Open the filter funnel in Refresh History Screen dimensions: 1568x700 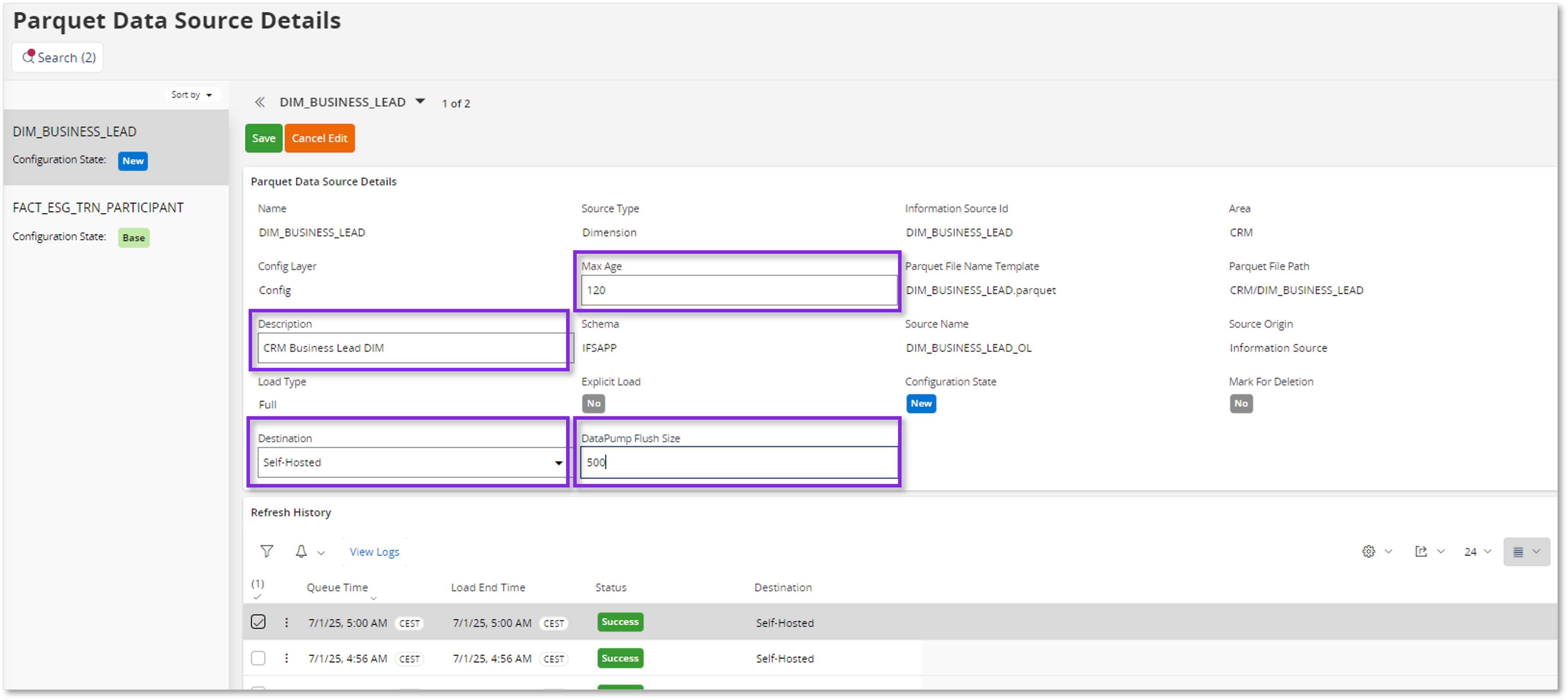point(267,551)
